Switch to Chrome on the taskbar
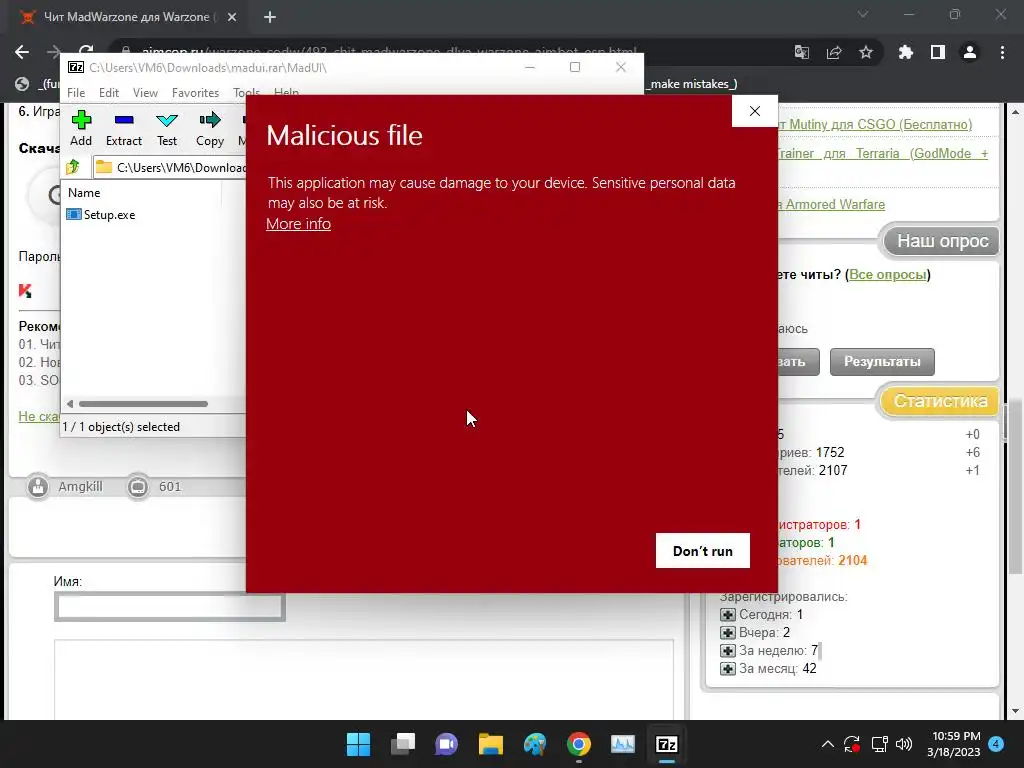 coord(579,744)
